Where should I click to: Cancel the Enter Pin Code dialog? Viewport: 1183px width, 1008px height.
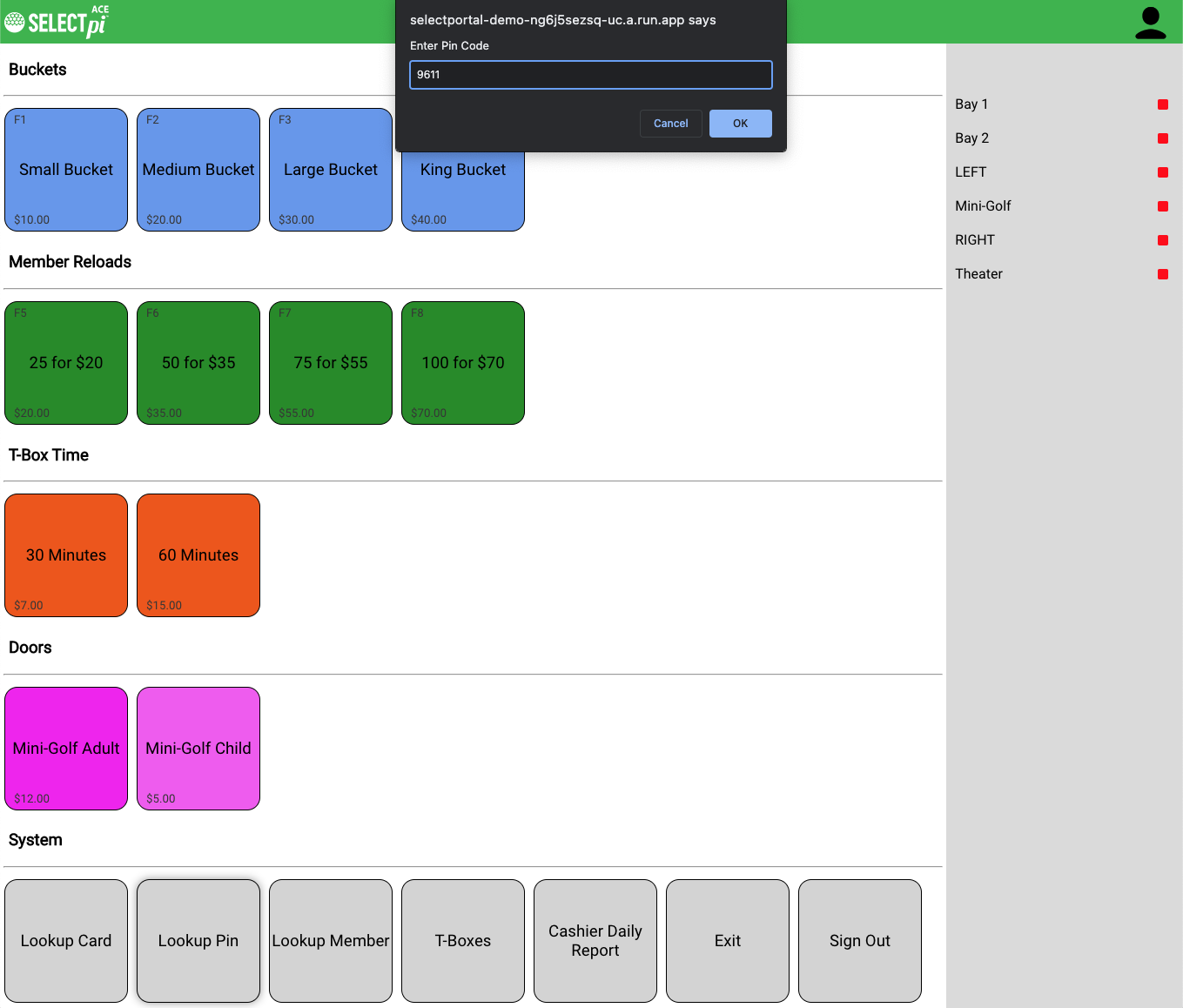coord(670,124)
